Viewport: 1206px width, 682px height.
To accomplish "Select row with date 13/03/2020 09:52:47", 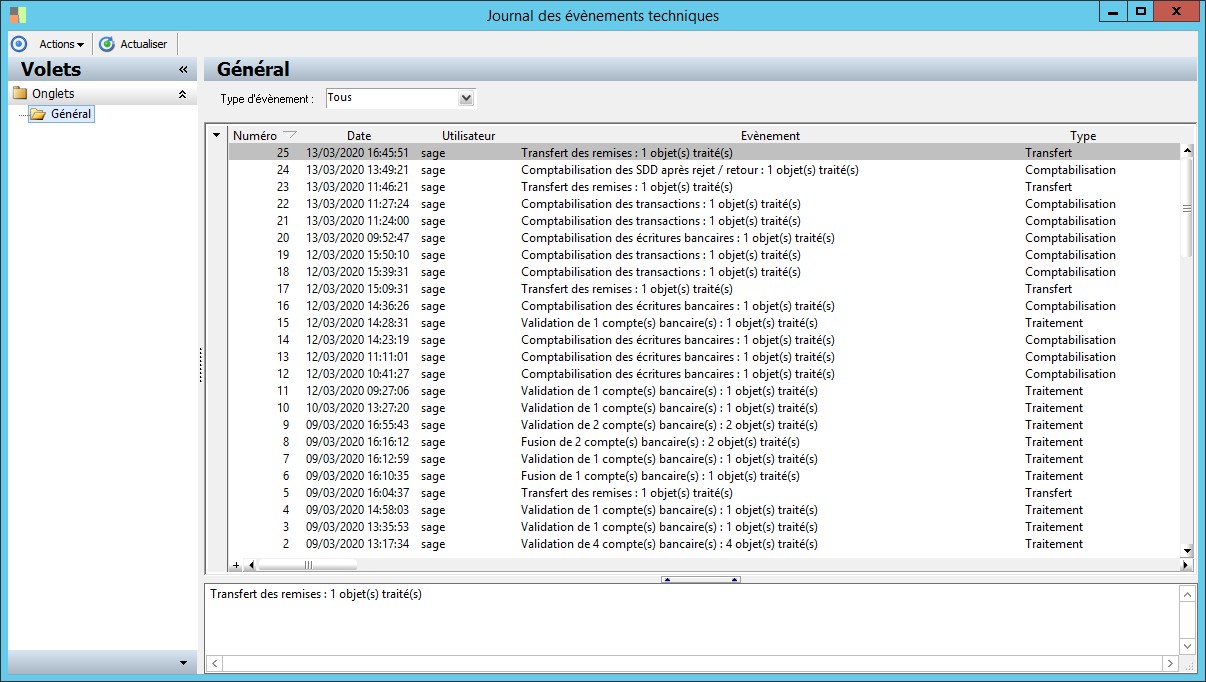I will (x=704, y=238).
